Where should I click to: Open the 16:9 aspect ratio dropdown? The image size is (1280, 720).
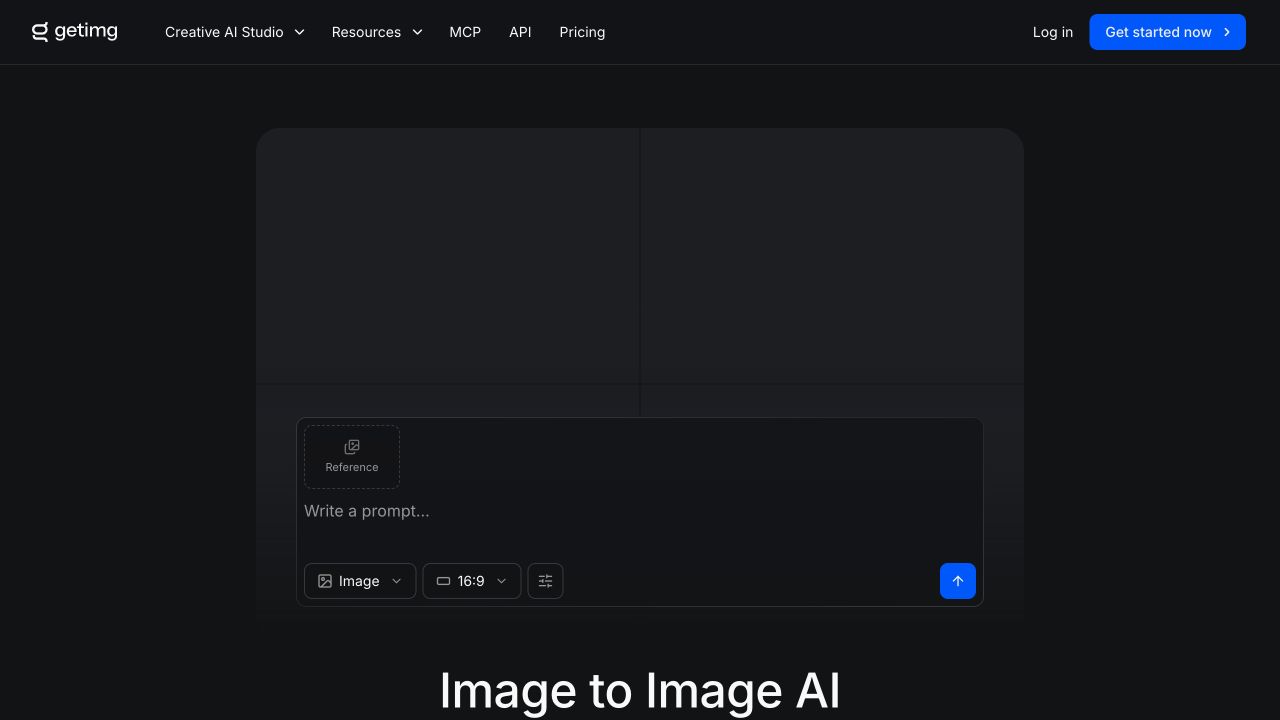click(x=472, y=581)
